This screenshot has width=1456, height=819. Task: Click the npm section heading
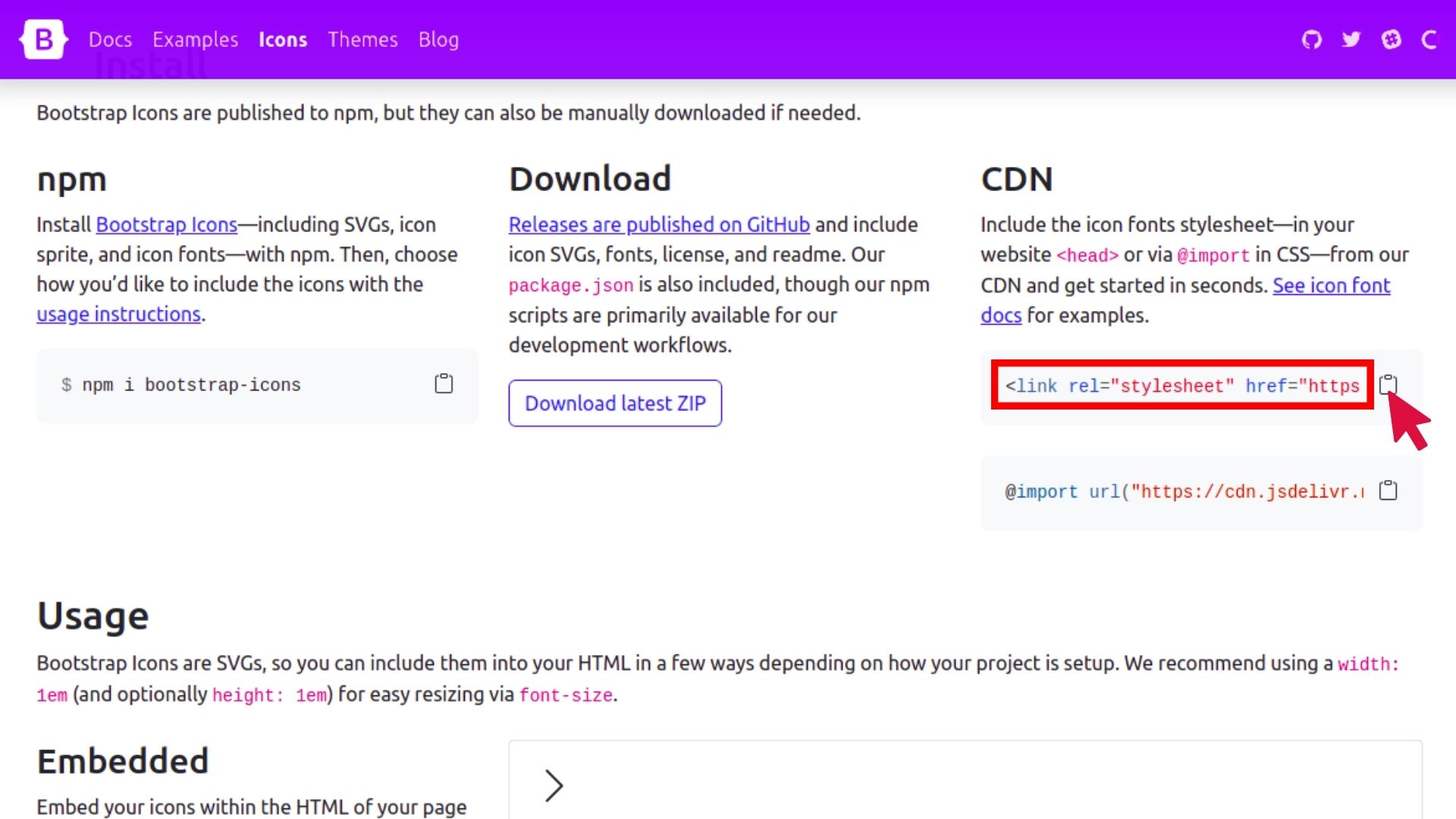click(71, 180)
